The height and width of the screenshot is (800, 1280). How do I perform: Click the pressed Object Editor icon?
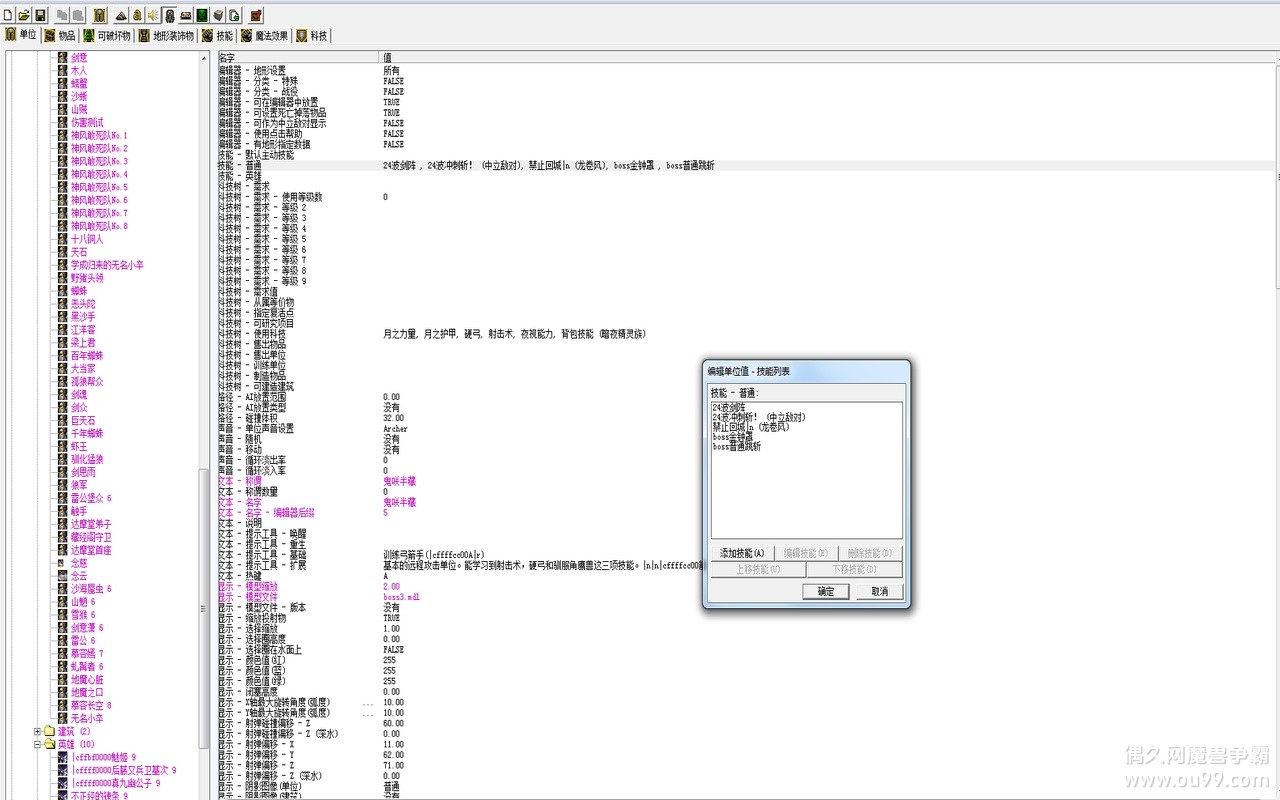(x=169, y=15)
